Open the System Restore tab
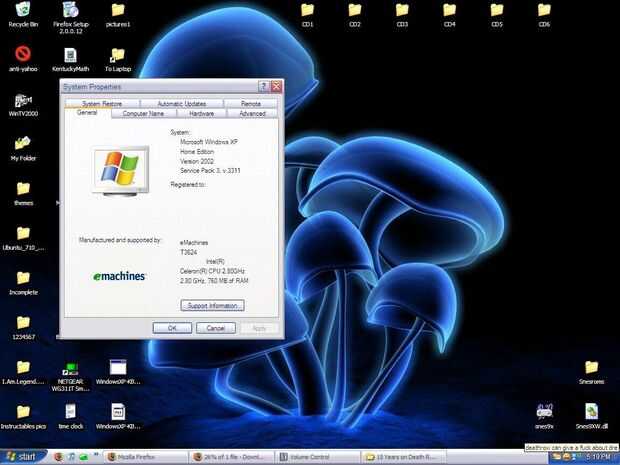 click(102, 104)
